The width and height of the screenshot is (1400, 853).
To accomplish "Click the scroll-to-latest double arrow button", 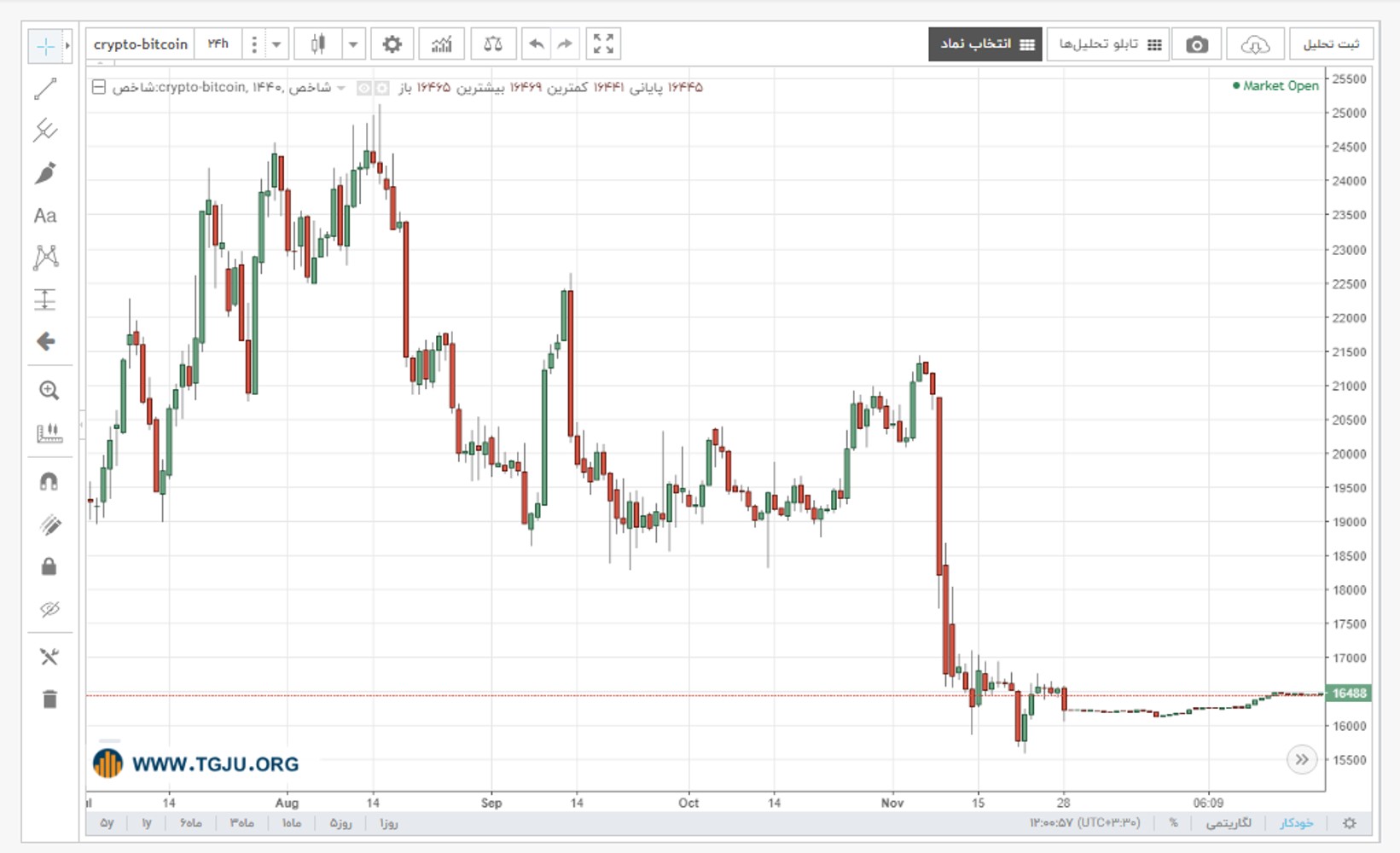I will 1302,759.
